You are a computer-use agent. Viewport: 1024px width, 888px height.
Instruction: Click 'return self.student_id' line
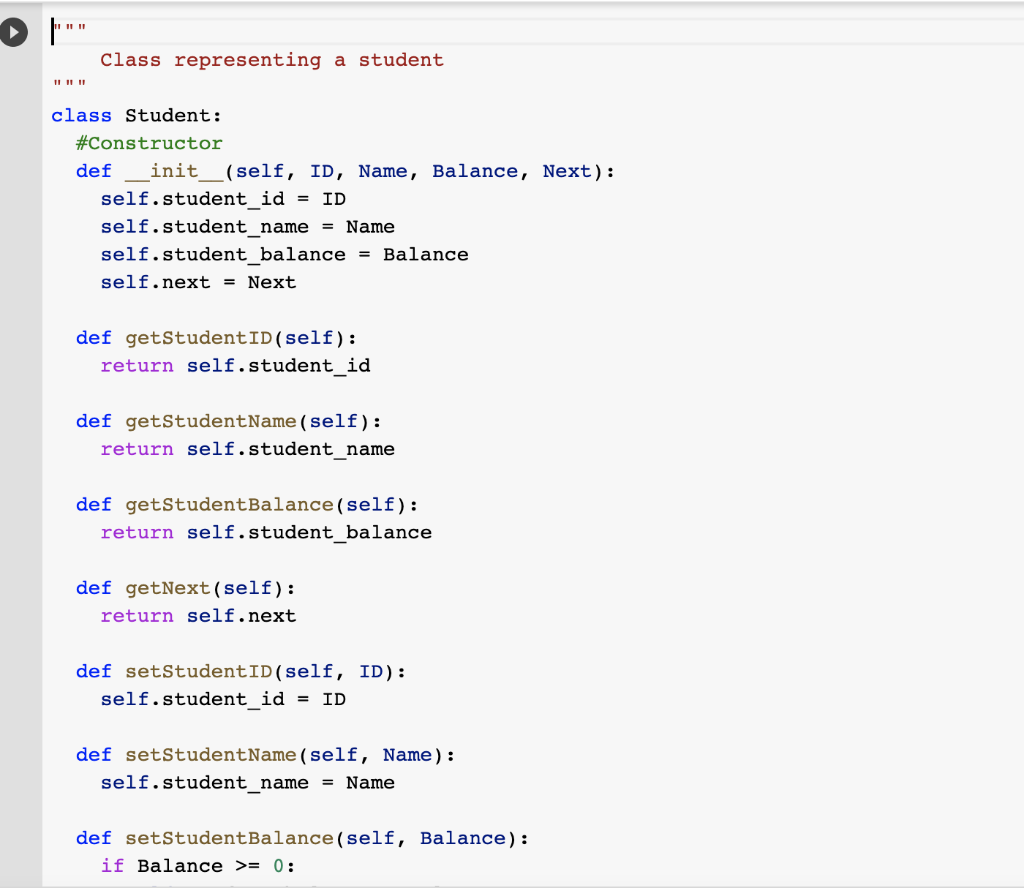coord(235,366)
